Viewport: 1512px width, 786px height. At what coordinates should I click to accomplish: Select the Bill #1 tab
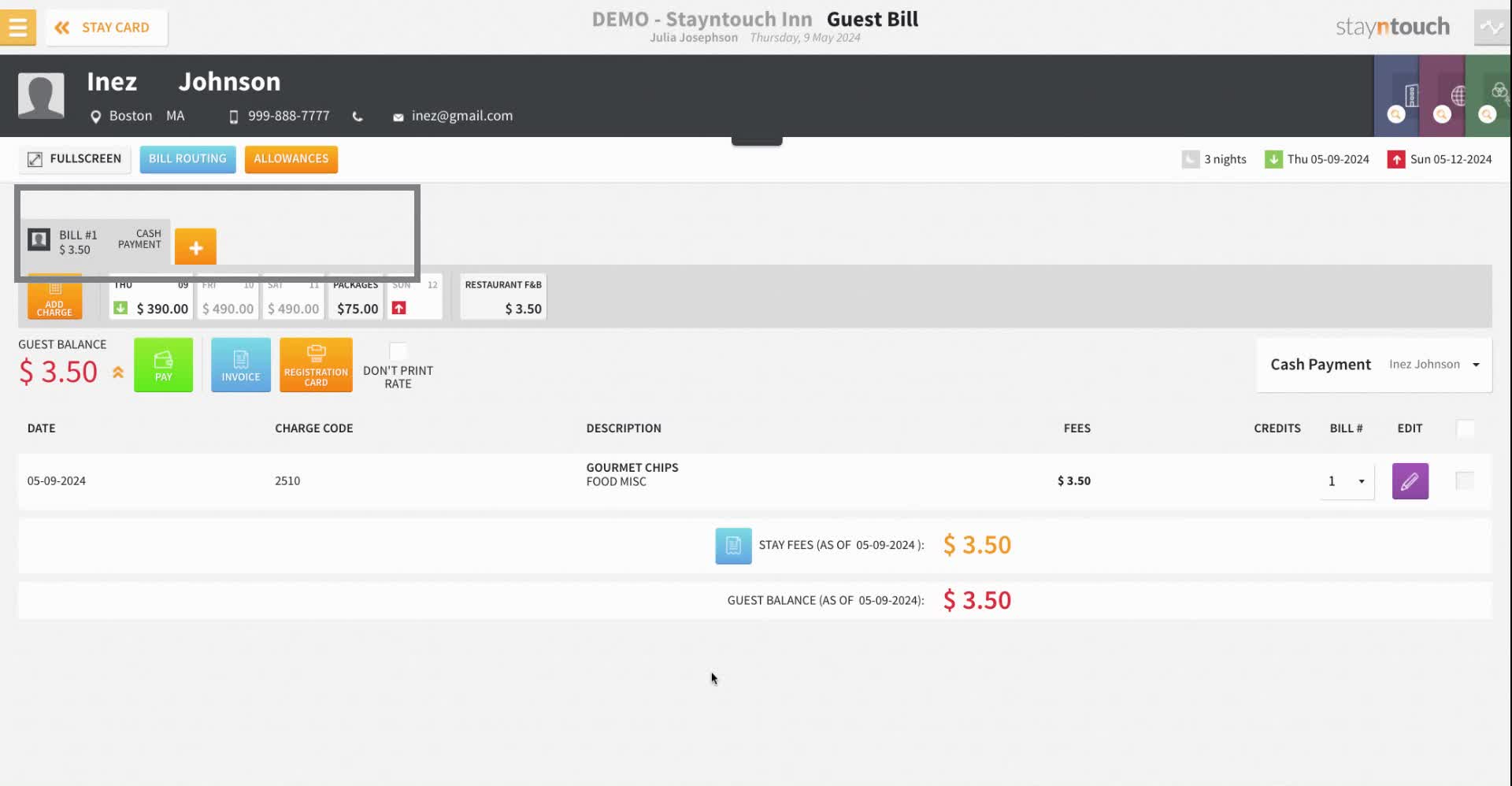click(x=95, y=242)
